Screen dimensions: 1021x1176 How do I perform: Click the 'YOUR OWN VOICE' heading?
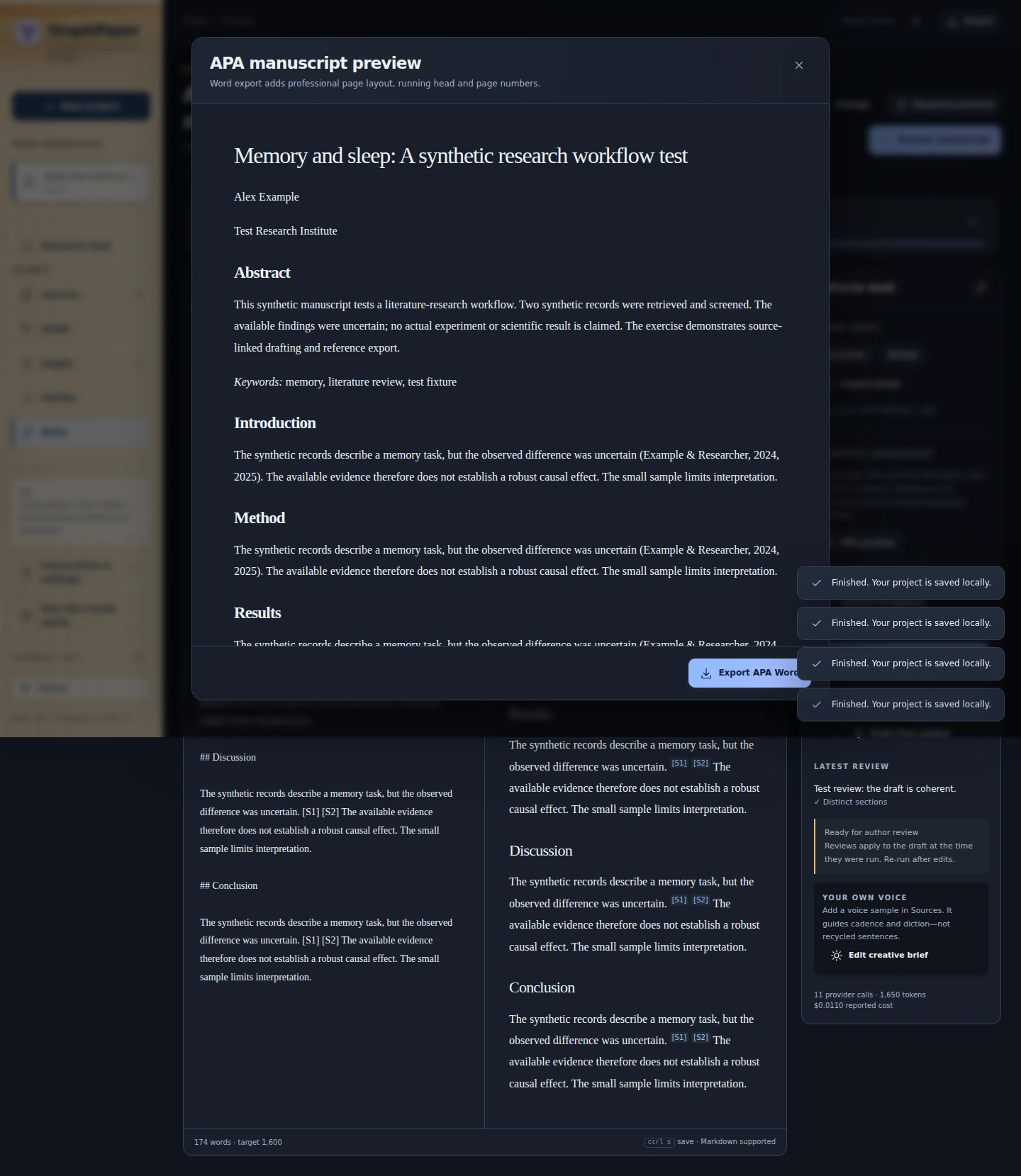(x=864, y=898)
